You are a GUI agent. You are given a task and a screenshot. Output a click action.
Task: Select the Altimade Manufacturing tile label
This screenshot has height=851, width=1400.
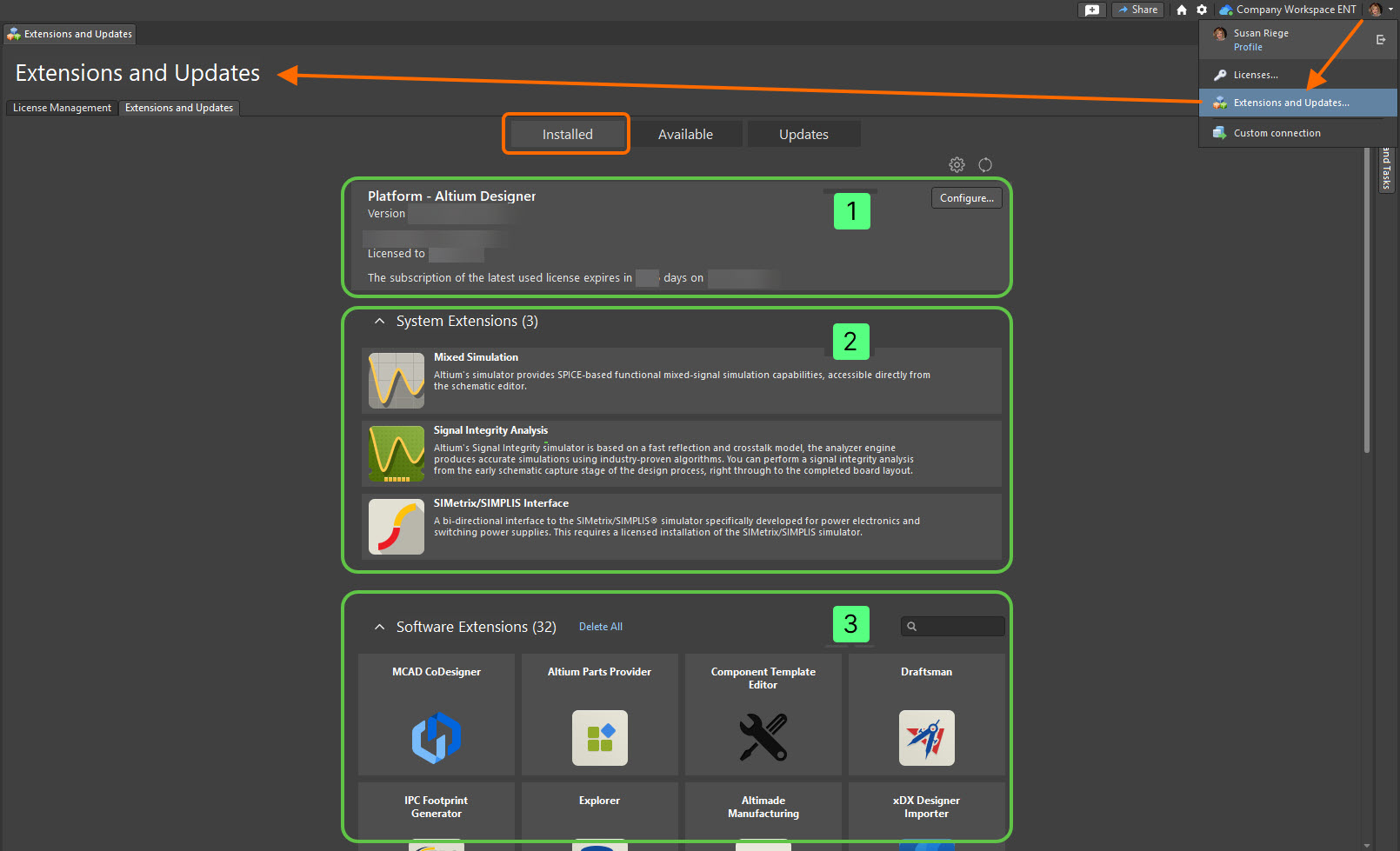763,807
